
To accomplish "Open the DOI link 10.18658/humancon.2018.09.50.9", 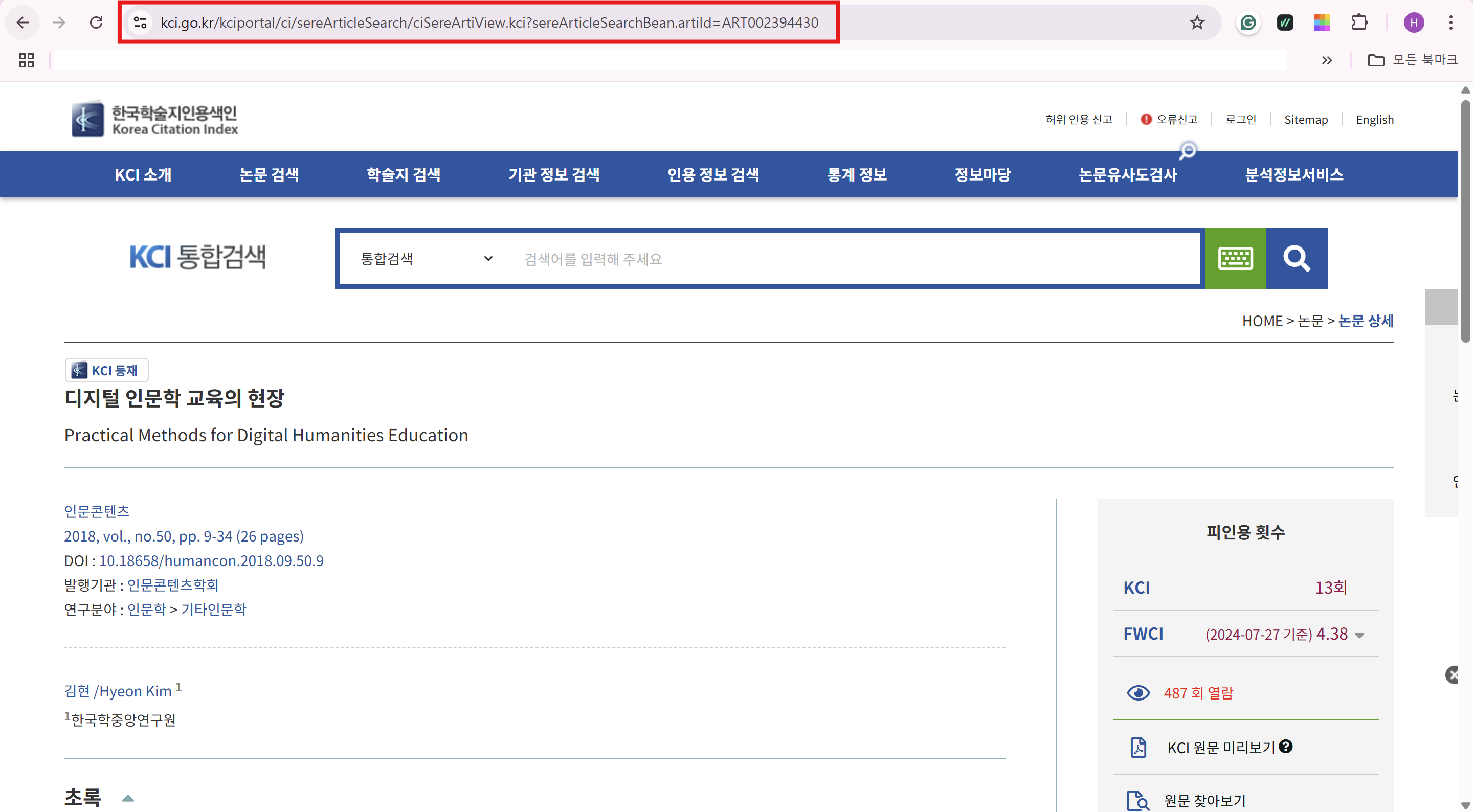I will [211, 560].
